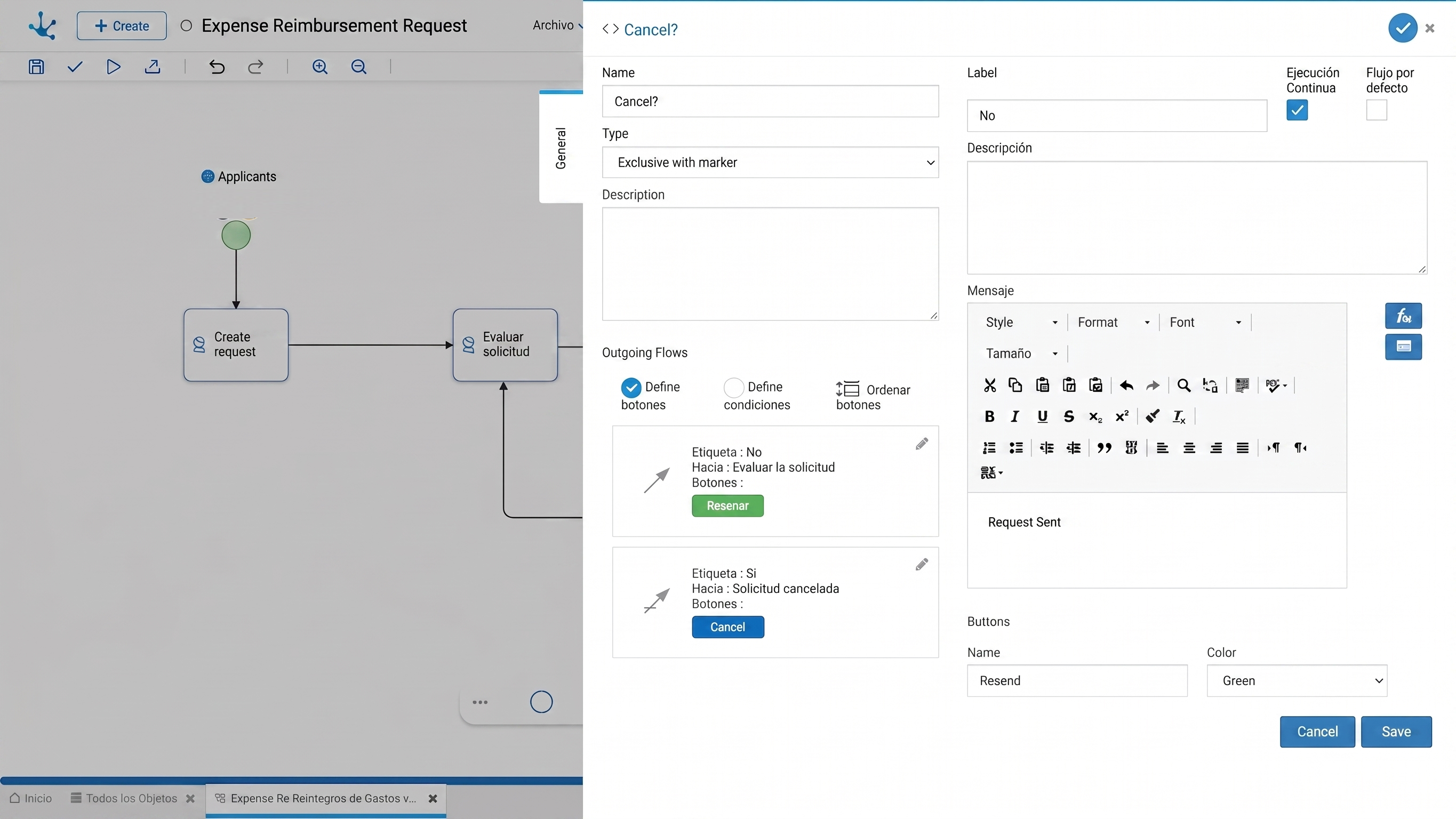Open the Type dropdown 'Exclusive with marker'
This screenshot has height=819, width=1456.
[x=770, y=163]
